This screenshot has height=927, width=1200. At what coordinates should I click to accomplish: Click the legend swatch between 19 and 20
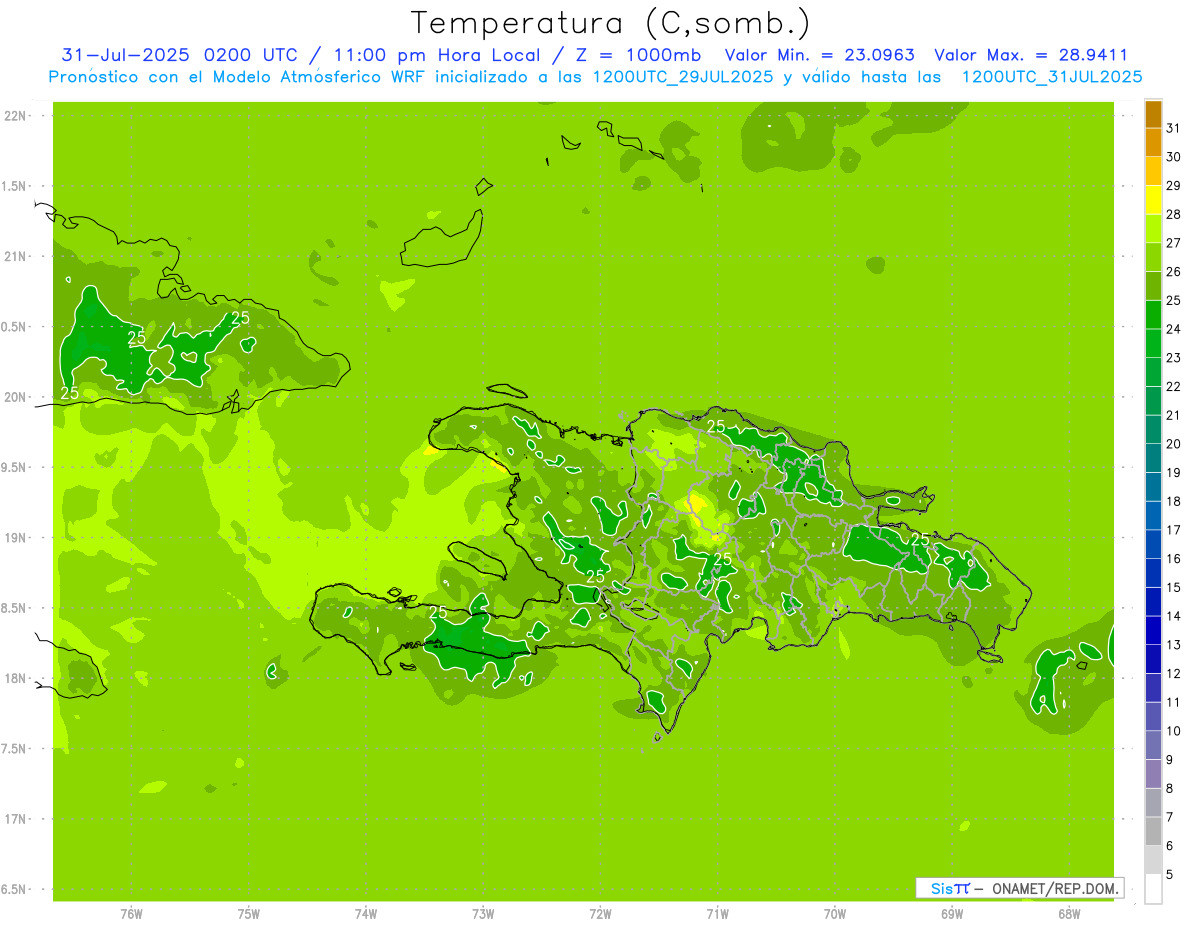click(x=1153, y=458)
